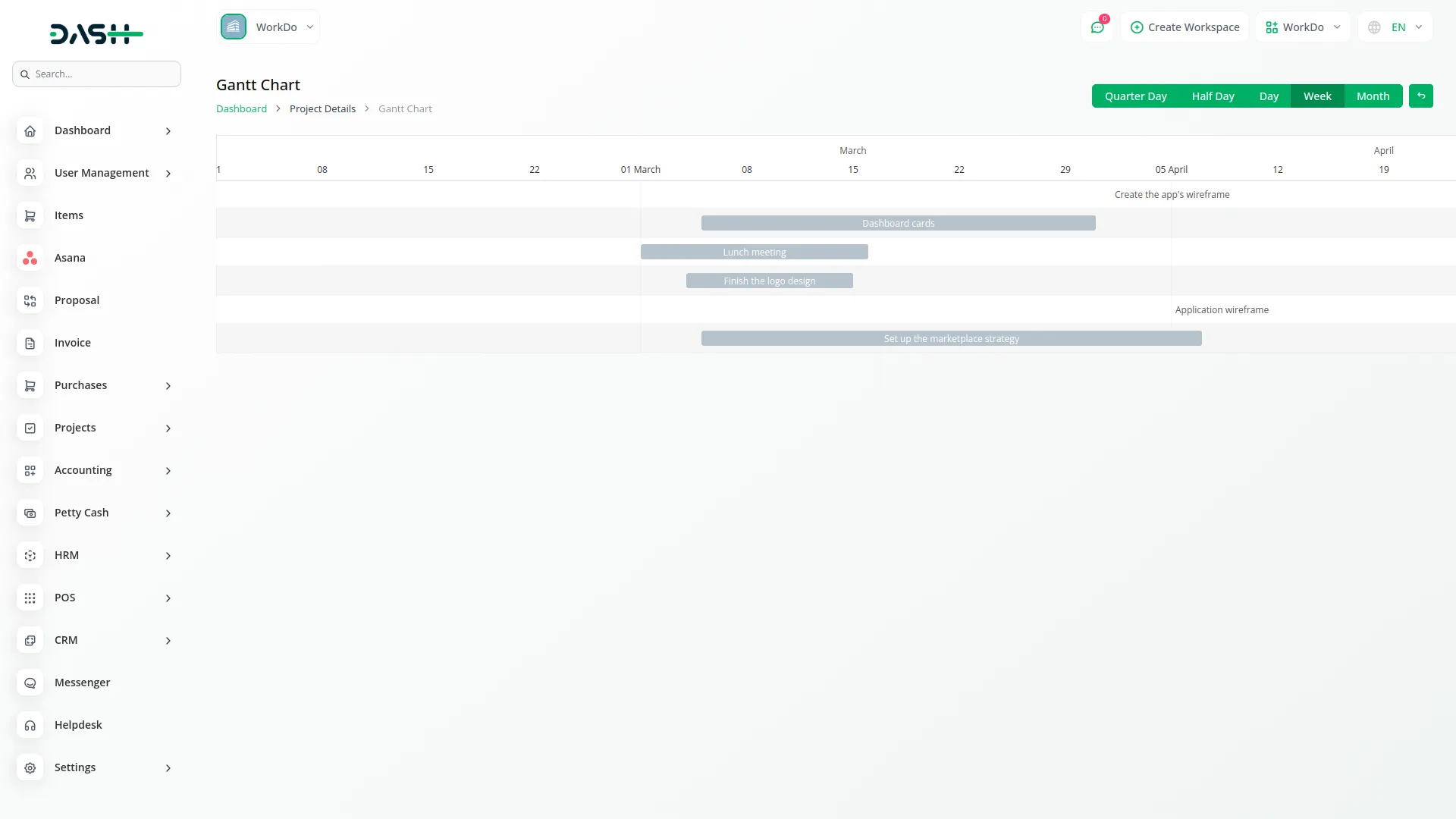Click the Messenger chat bubble icon

30,683
